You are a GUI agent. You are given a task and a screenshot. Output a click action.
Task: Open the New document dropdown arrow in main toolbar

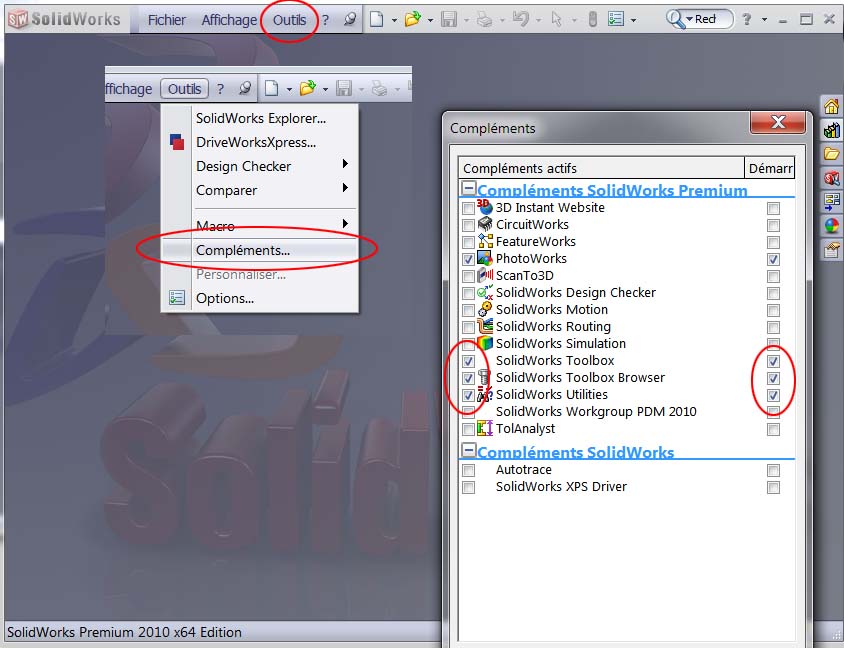point(394,20)
